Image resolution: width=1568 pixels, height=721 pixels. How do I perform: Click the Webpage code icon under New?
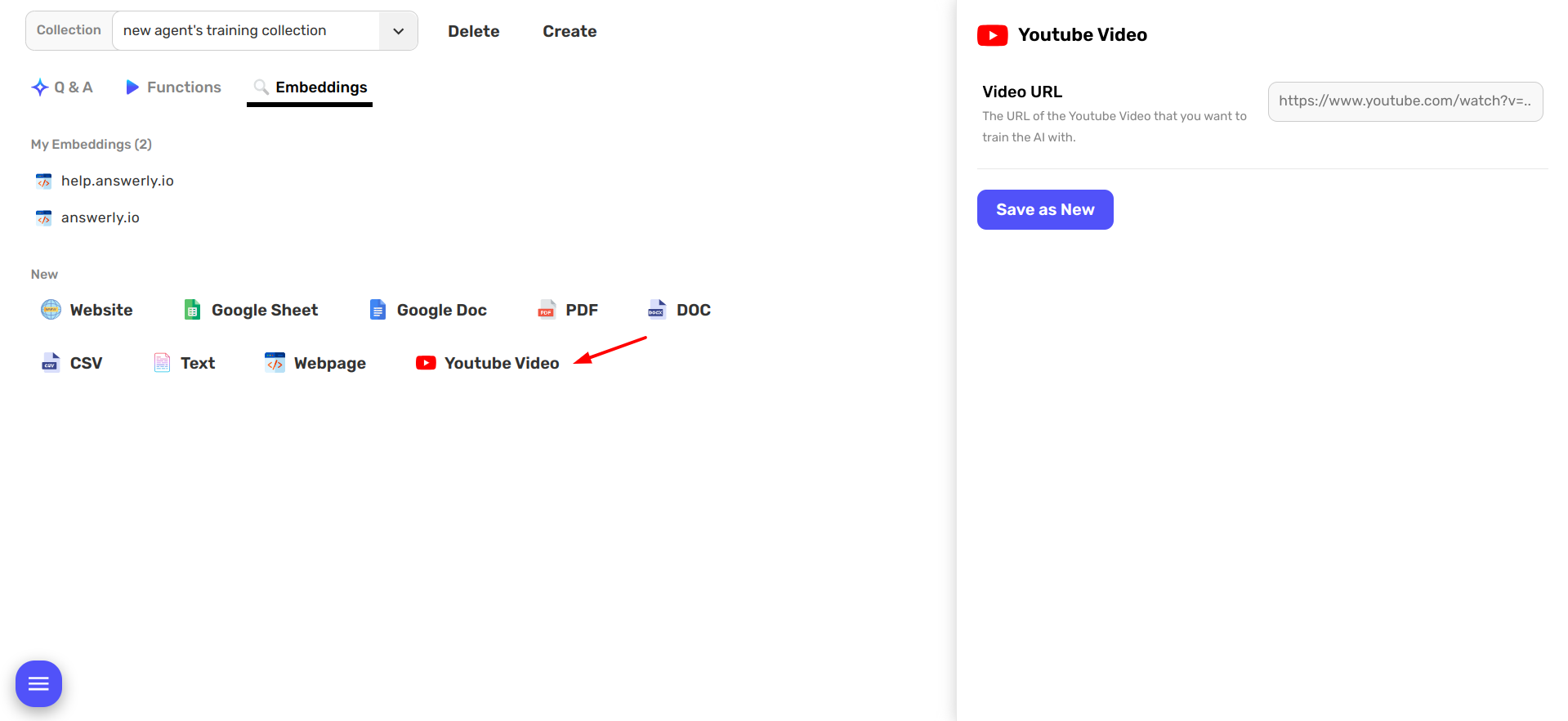pyautogui.click(x=275, y=362)
